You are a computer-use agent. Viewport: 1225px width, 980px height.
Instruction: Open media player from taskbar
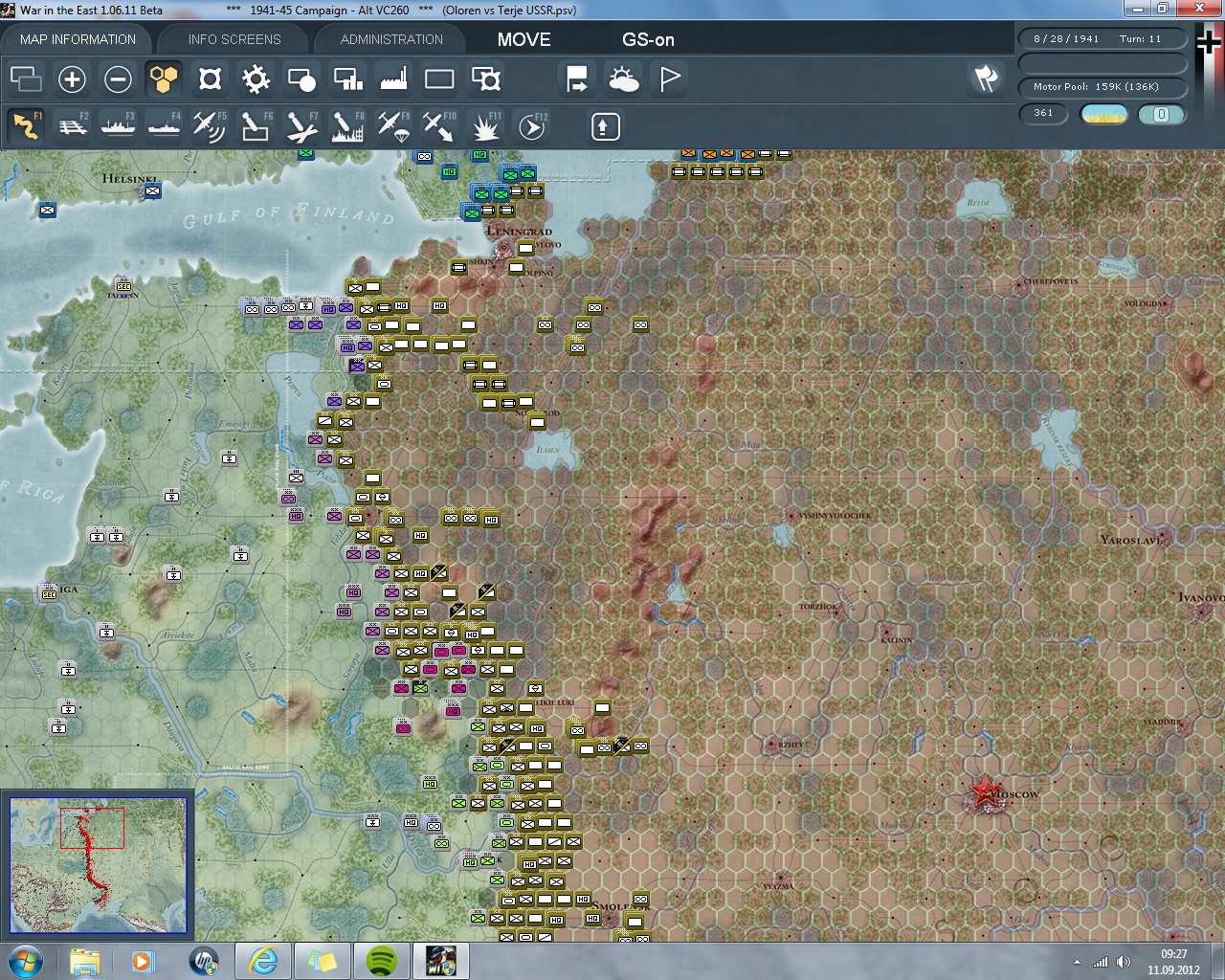[144, 961]
